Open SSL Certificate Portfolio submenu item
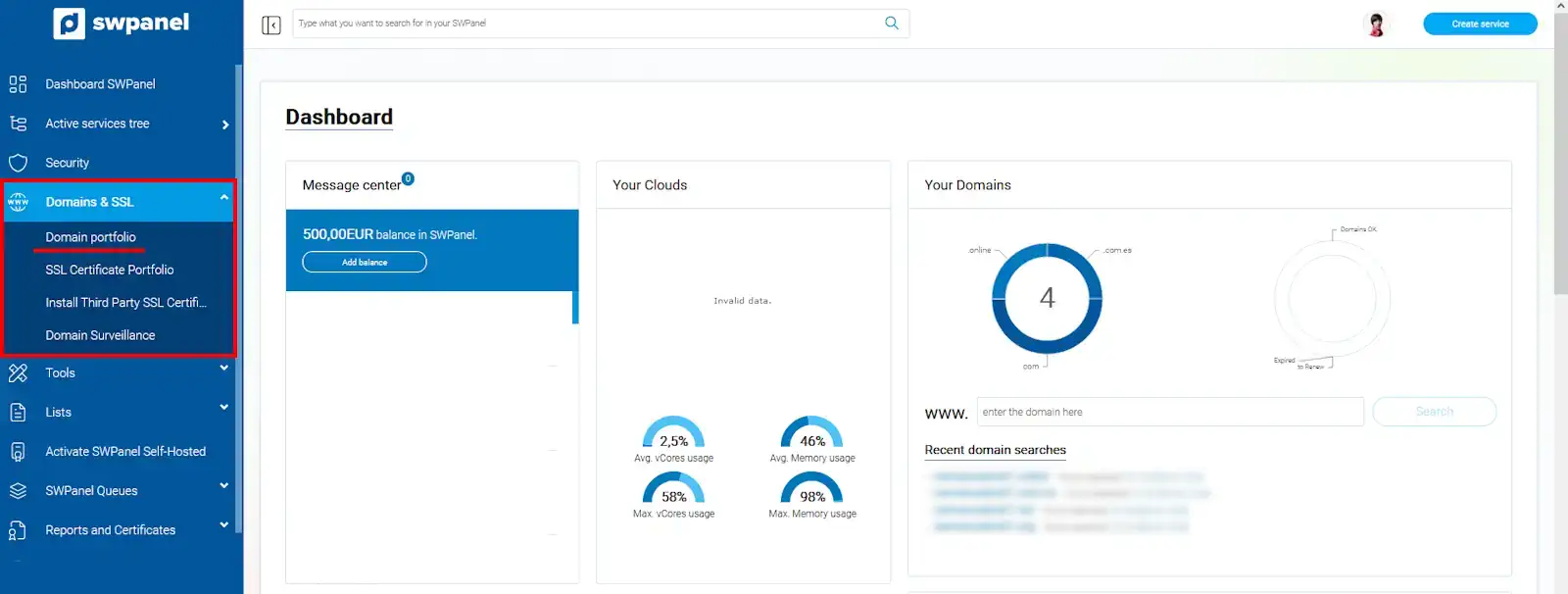 [x=109, y=270]
